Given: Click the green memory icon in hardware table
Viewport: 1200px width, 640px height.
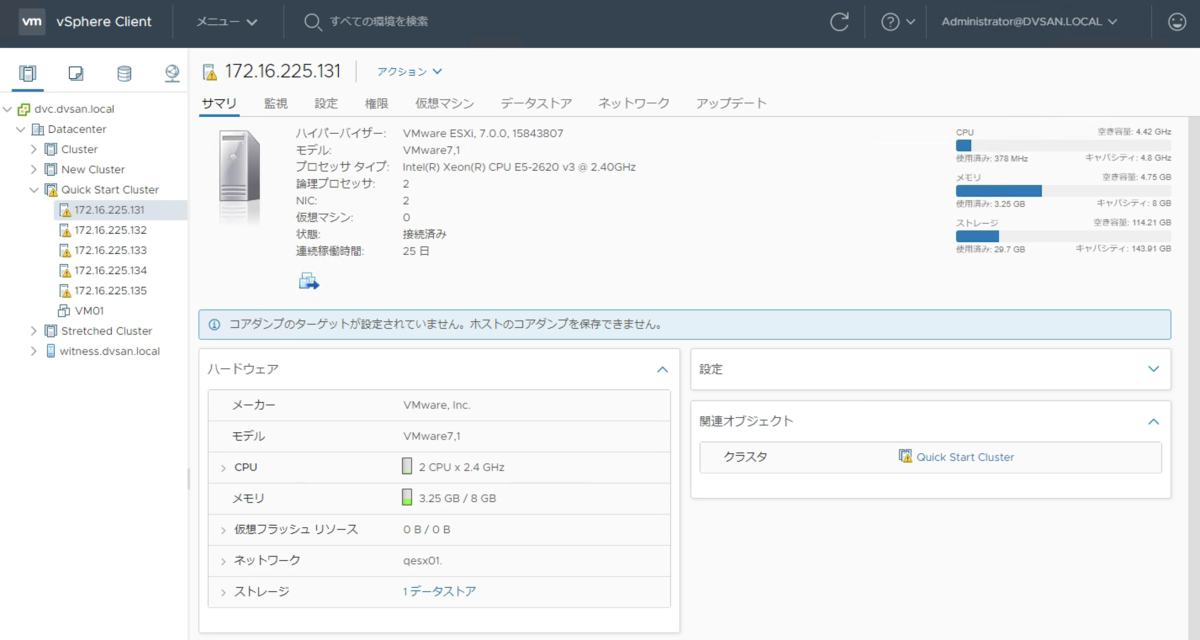Looking at the screenshot, I should (407, 497).
